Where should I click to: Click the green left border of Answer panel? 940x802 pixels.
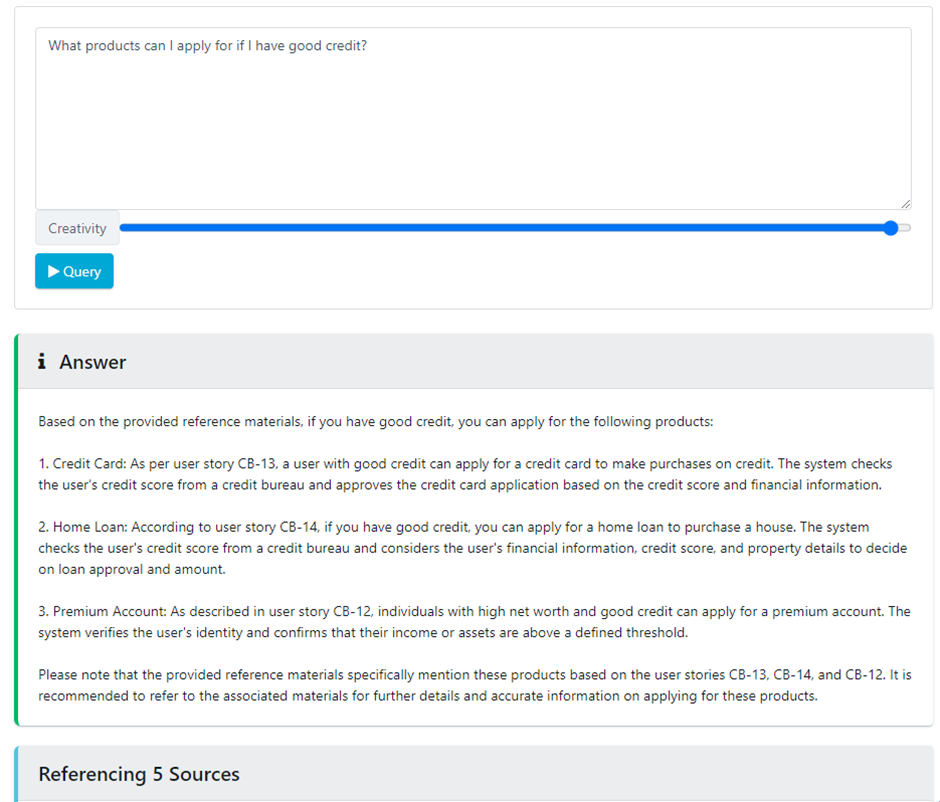click(x=17, y=530)
